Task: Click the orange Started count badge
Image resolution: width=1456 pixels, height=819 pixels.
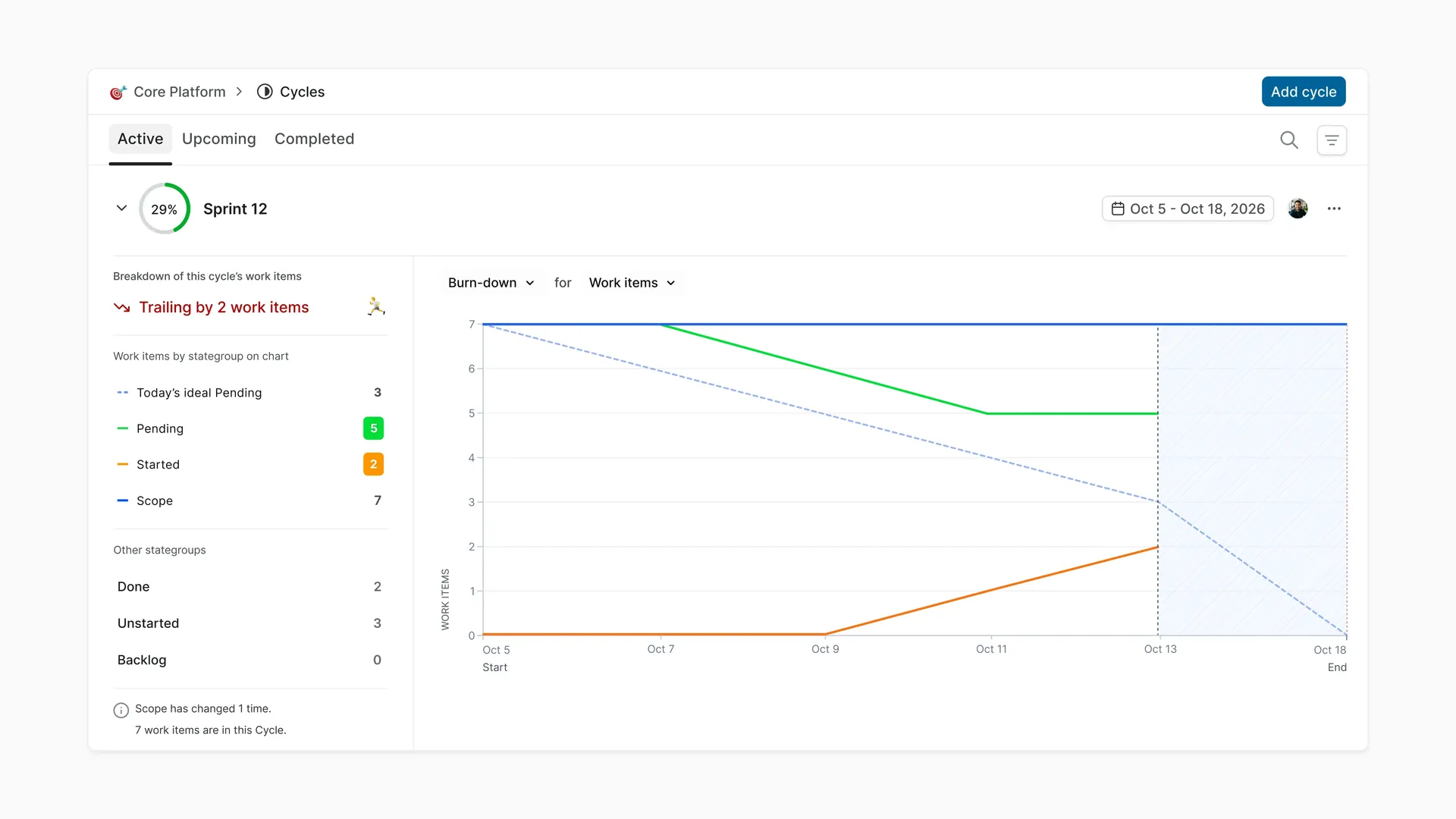Action: (x=373, y=464)
